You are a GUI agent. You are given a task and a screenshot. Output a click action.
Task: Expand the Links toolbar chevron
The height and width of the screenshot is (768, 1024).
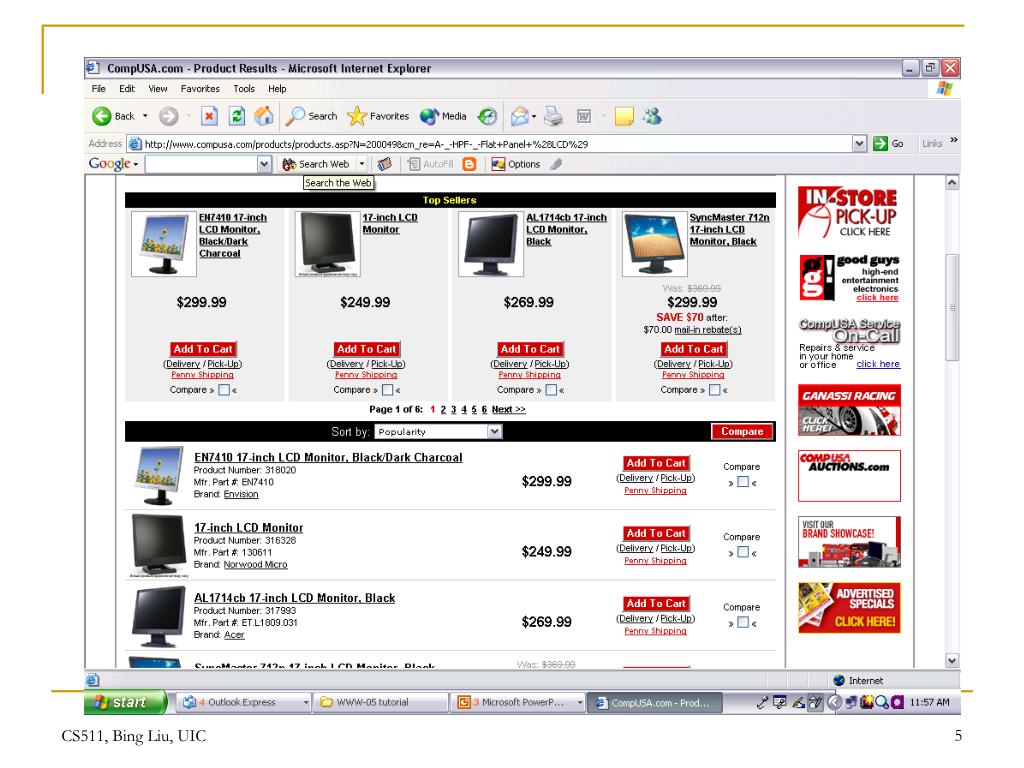[x=953, y=140]
